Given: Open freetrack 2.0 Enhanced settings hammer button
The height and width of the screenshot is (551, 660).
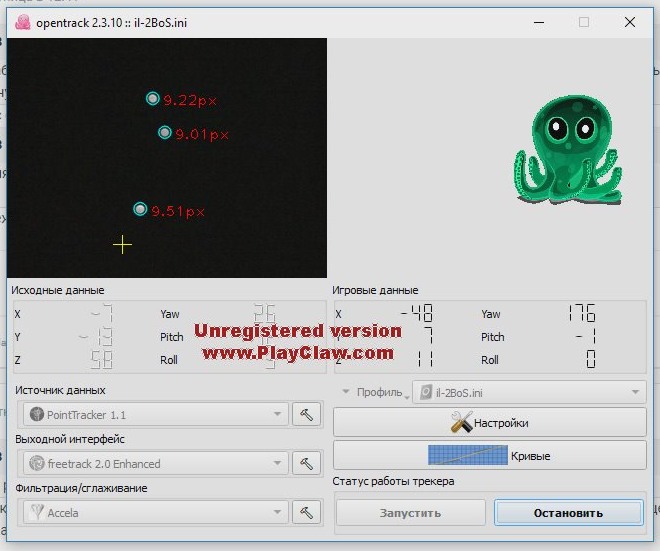Looking at the screenshot, I should coord(306,463).
